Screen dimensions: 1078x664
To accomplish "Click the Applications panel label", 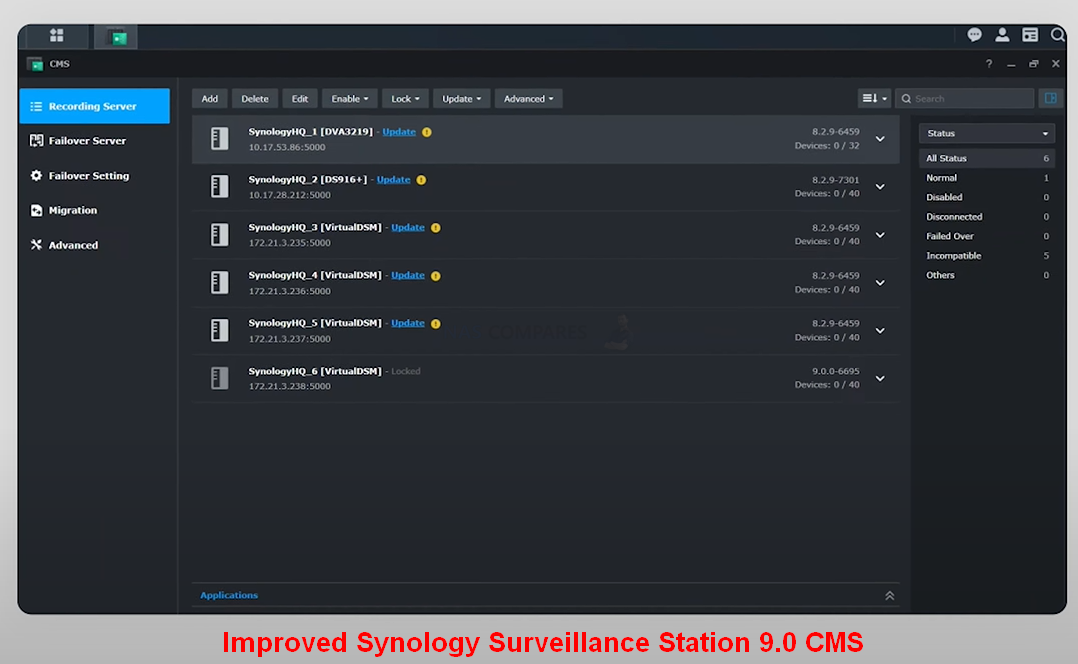I will (x=229, y=595).
